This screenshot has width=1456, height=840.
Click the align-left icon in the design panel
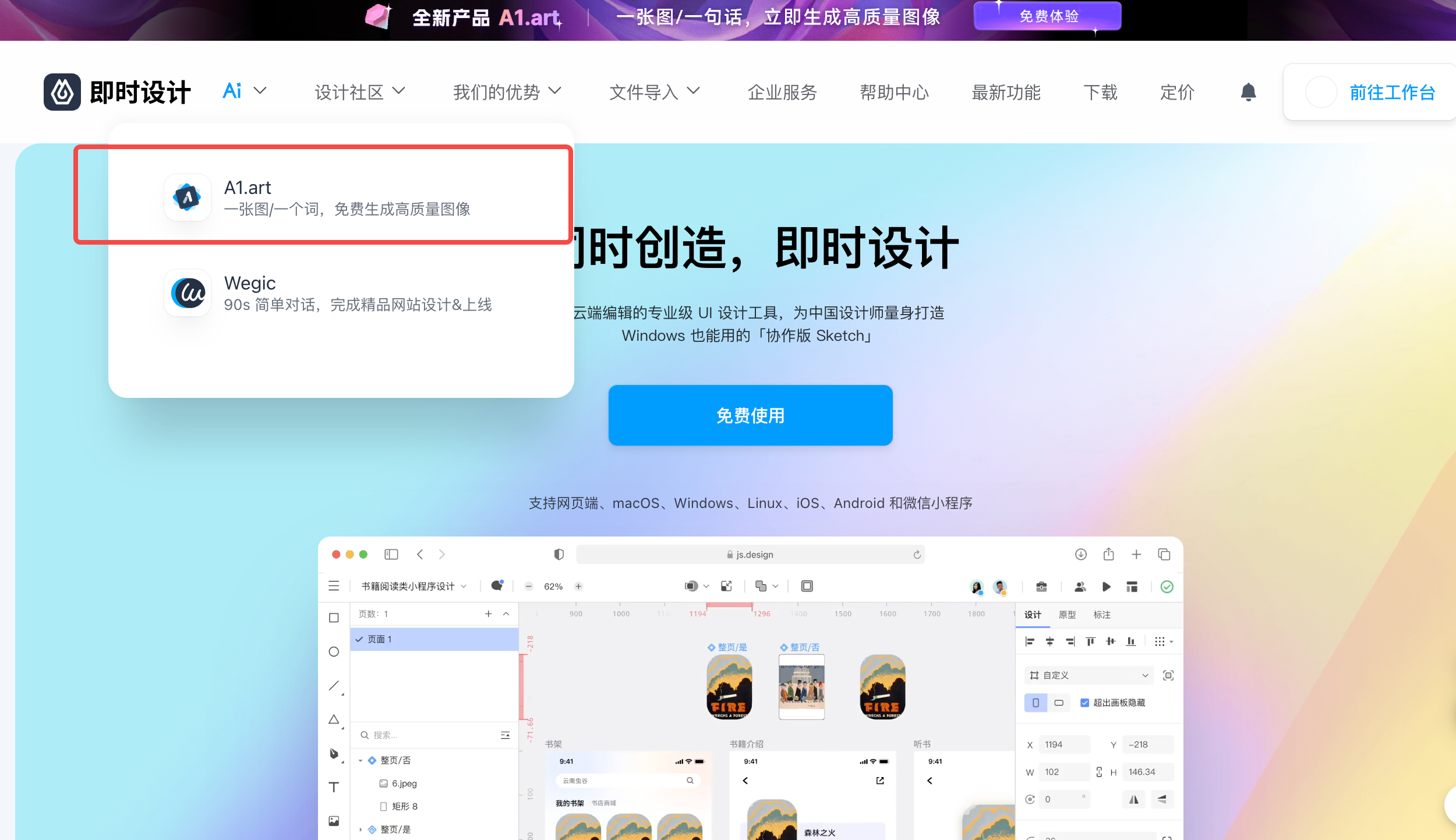coord(1030,641)
